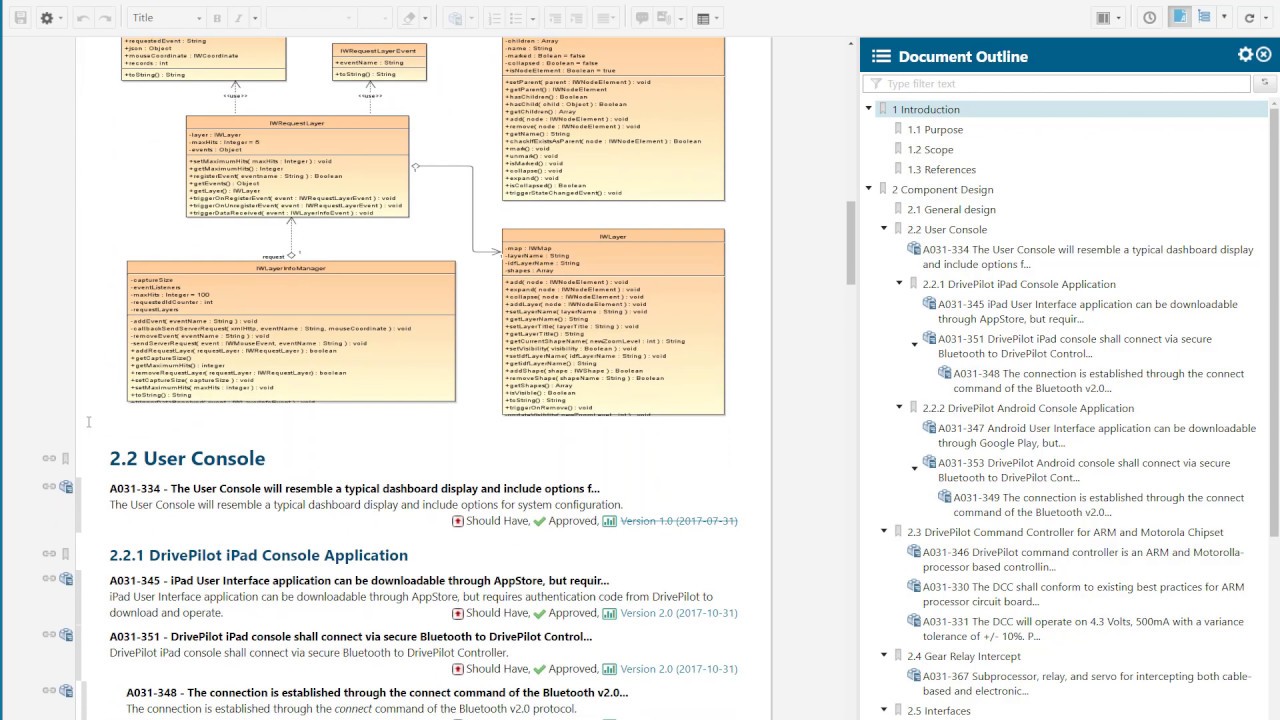Open the paragraph style dropdown showing Title
This screenshot has width=1280, height=720.
point(167,18)
